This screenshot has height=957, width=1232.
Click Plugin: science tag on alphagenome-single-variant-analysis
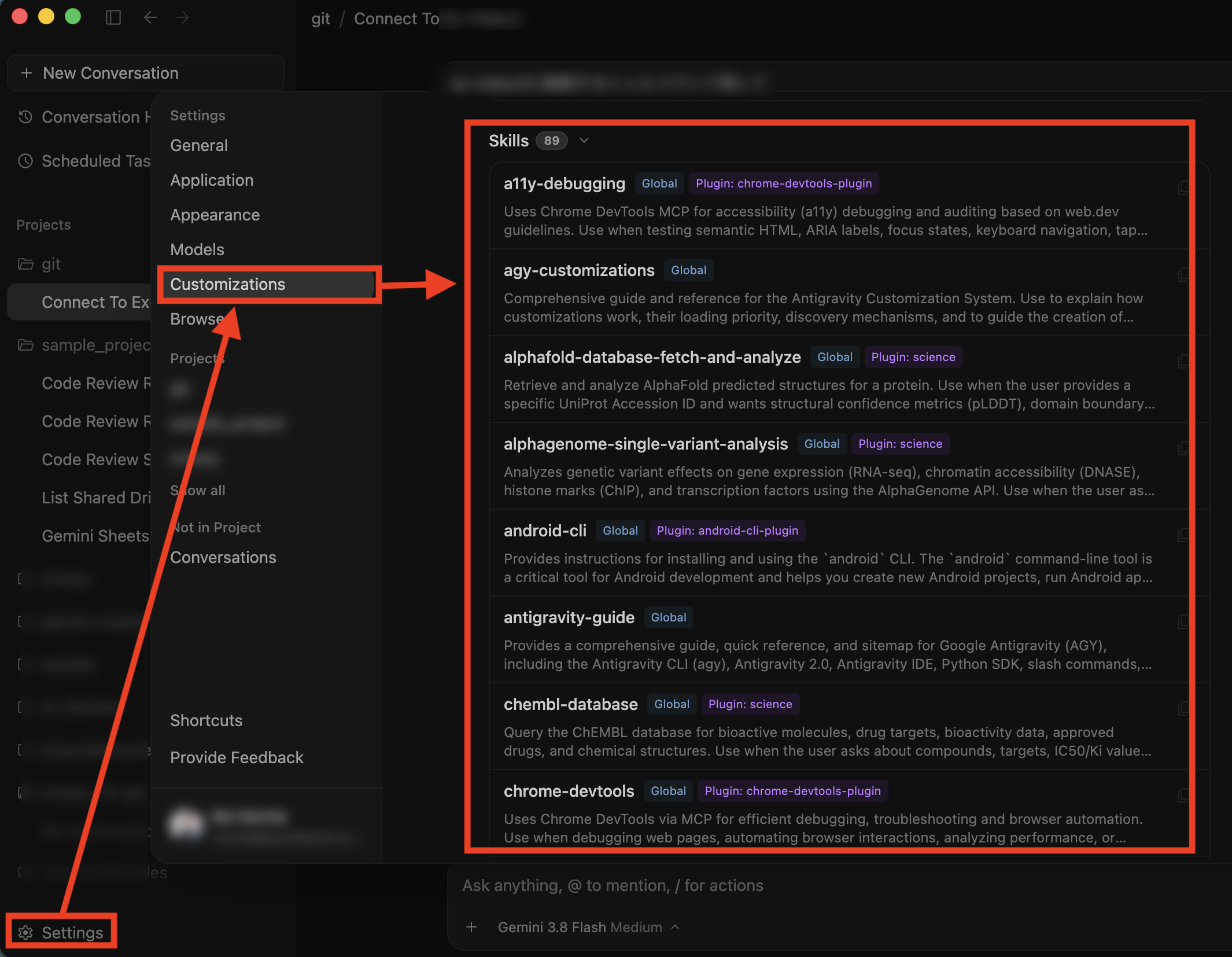coord(900,444)
